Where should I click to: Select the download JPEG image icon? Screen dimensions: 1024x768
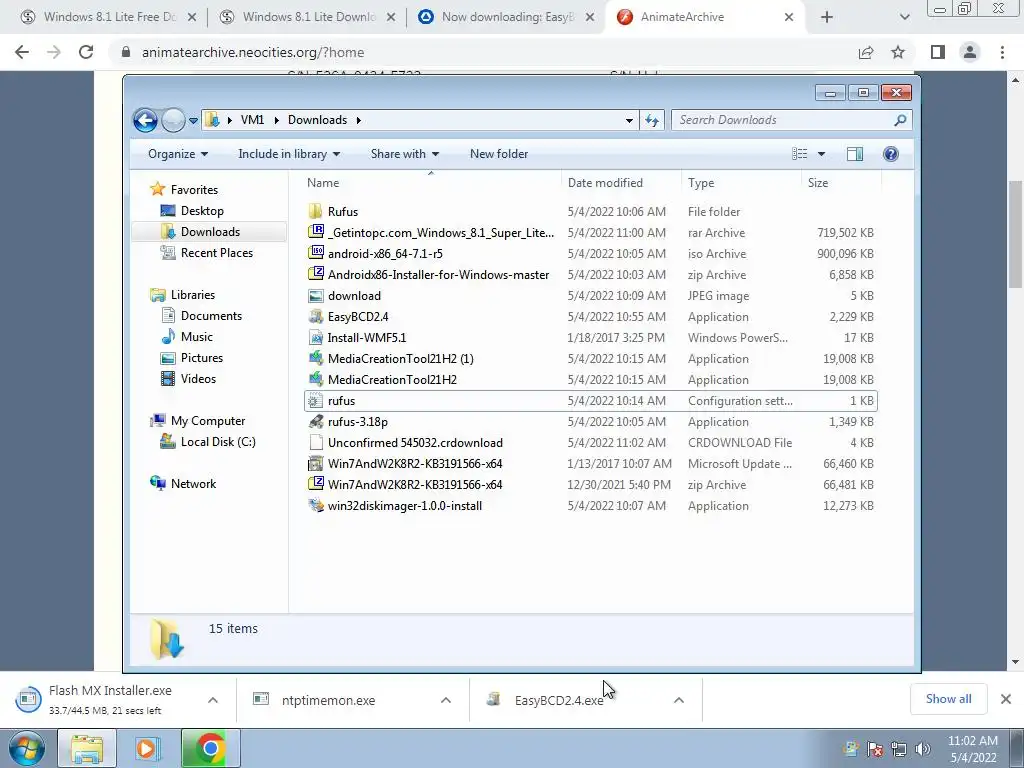(315, 296)
